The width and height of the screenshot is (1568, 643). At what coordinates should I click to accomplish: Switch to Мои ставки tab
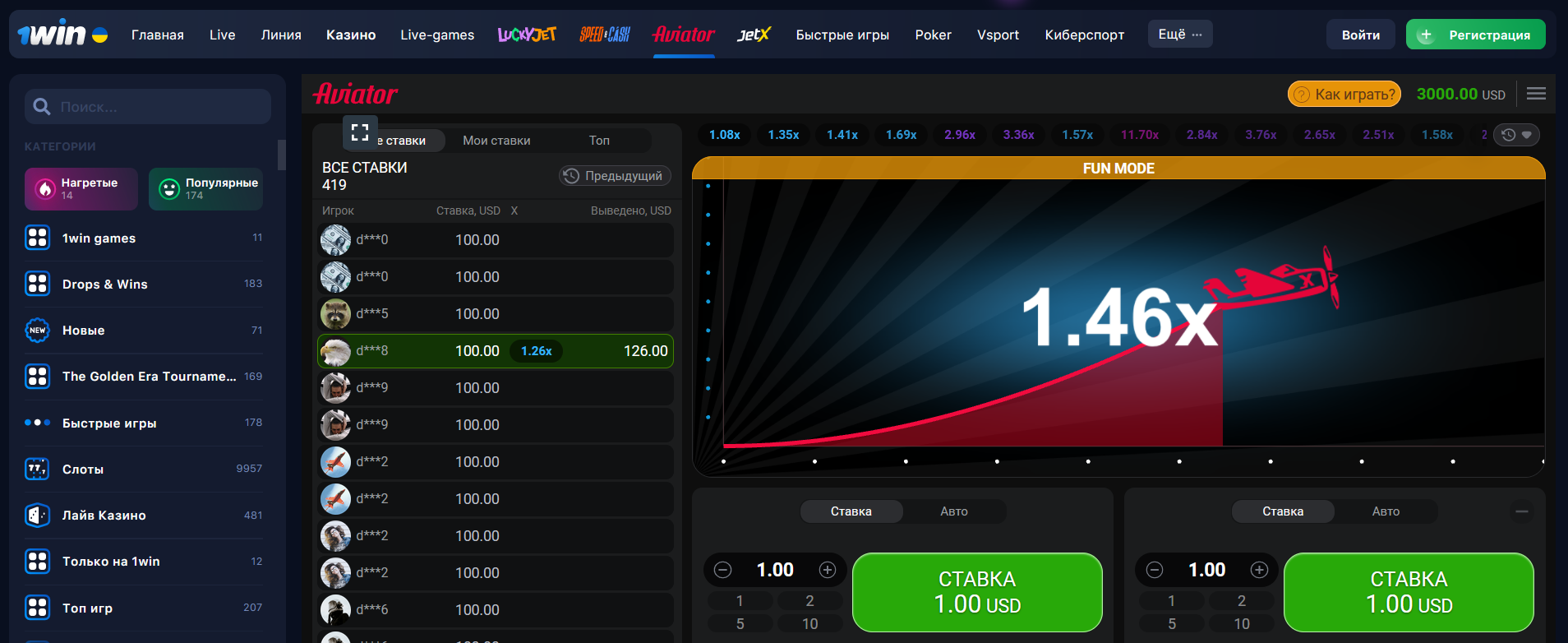[496, 141]
